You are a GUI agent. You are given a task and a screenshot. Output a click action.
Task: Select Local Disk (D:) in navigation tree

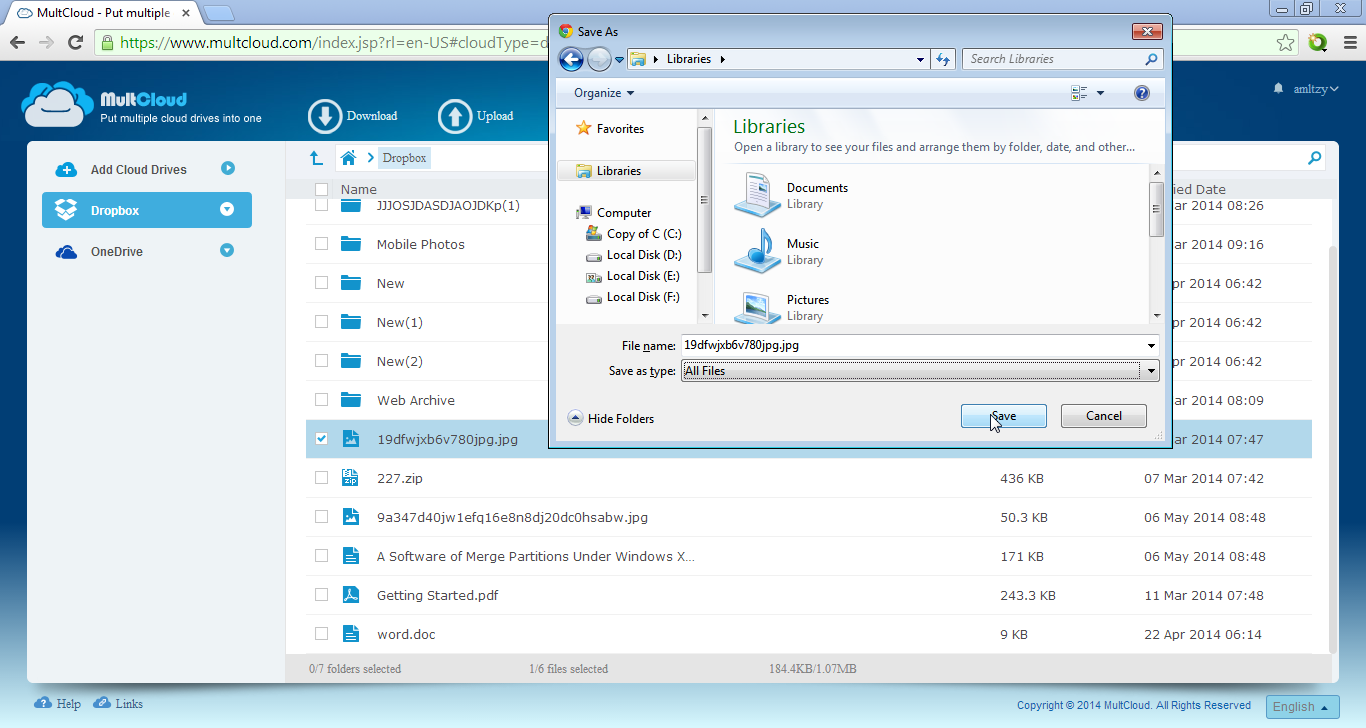(x=643, y=255)
